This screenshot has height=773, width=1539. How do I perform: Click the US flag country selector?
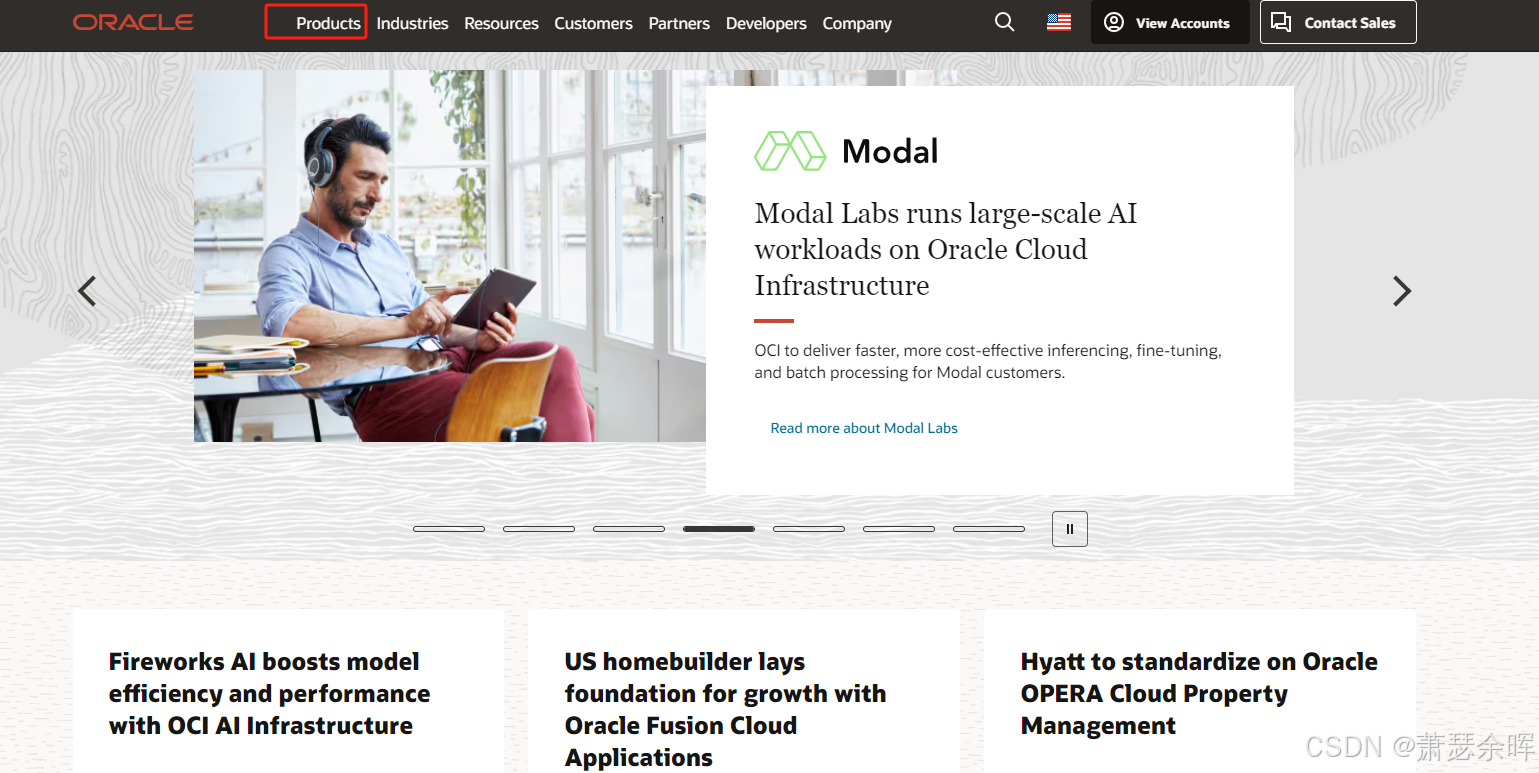pos(1059,22)
